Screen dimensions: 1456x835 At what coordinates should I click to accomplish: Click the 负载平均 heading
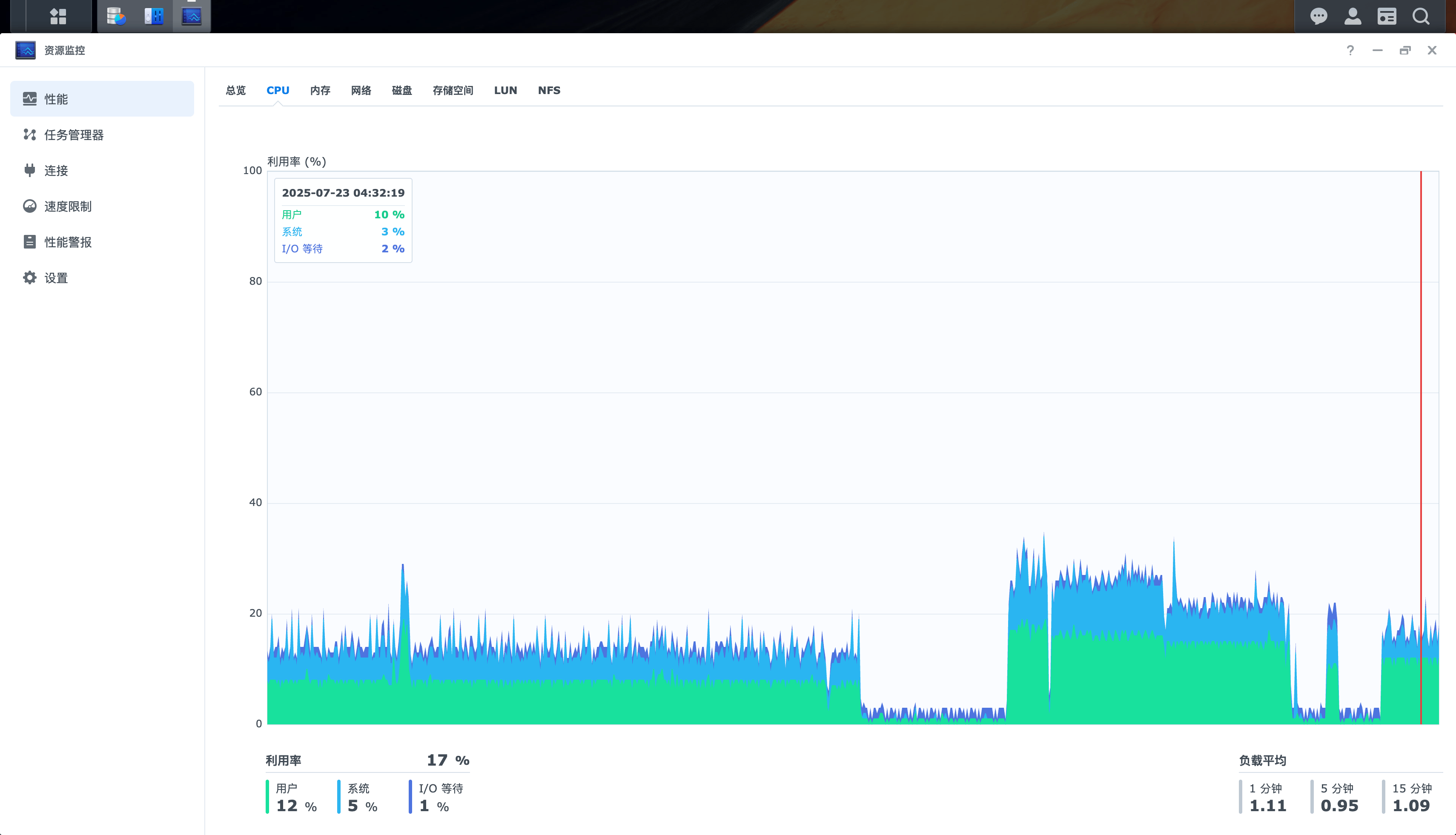(1262, 761)
